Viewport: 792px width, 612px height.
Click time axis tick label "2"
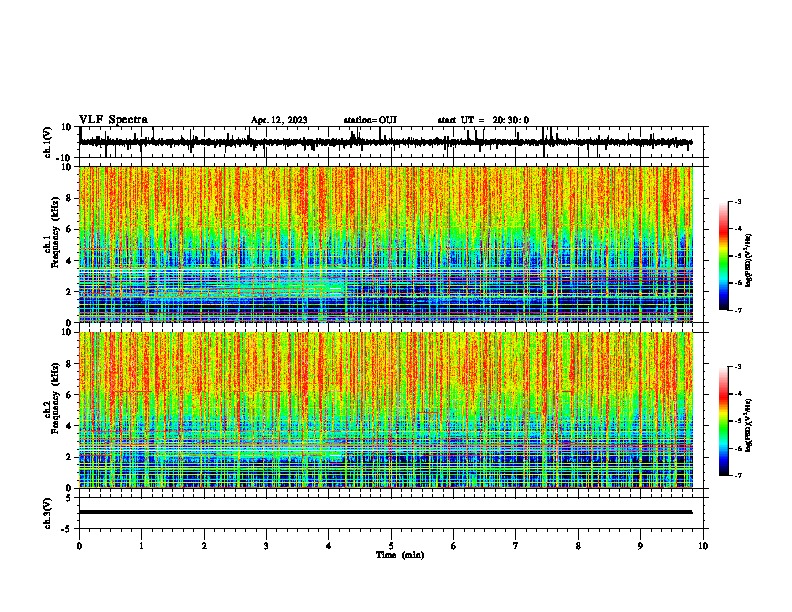pos(204,546)
